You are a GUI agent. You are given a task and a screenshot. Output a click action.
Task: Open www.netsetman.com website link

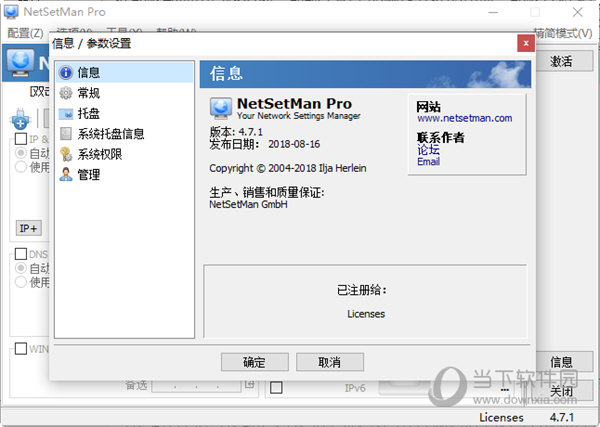pos(465,118)
